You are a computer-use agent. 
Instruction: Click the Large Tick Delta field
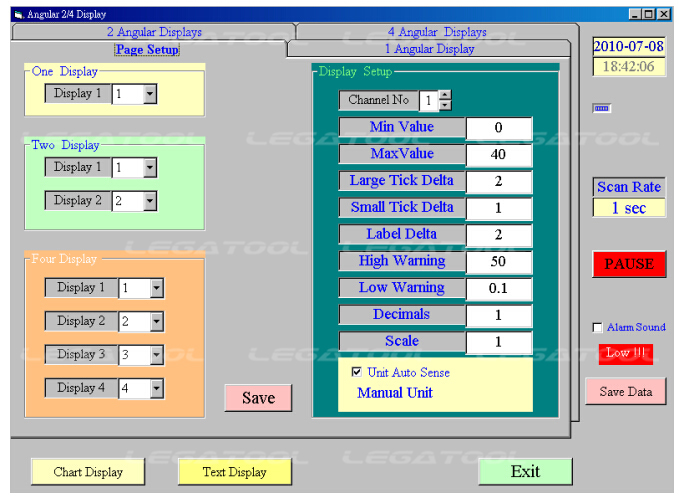click(x=498, y=181)
